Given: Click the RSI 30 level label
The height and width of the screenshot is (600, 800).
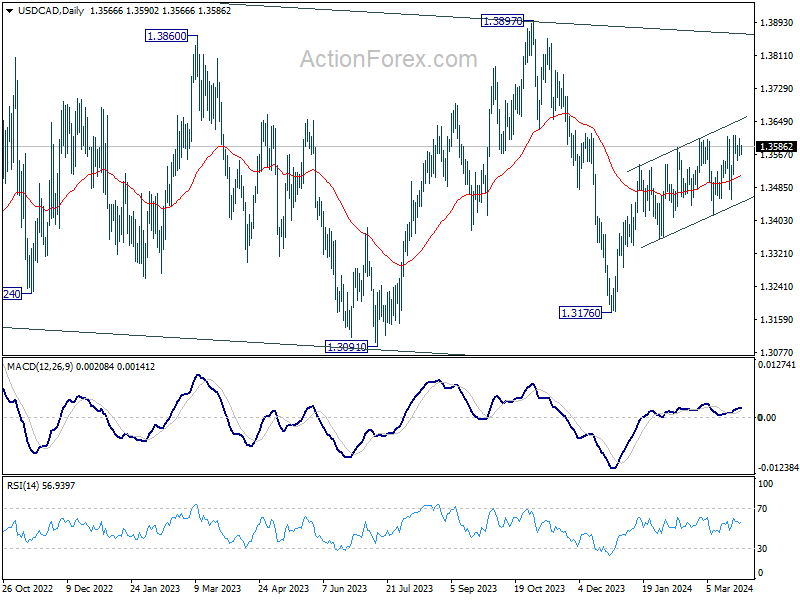Looking at the screenshot, I should (762, 548).
